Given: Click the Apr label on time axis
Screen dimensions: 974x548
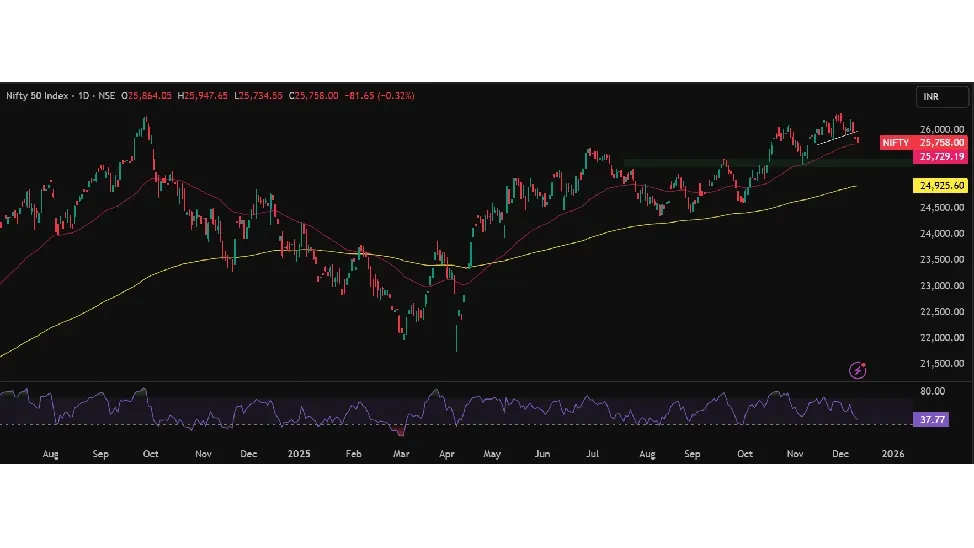Looking at the screenshot, I should [445, 454].
